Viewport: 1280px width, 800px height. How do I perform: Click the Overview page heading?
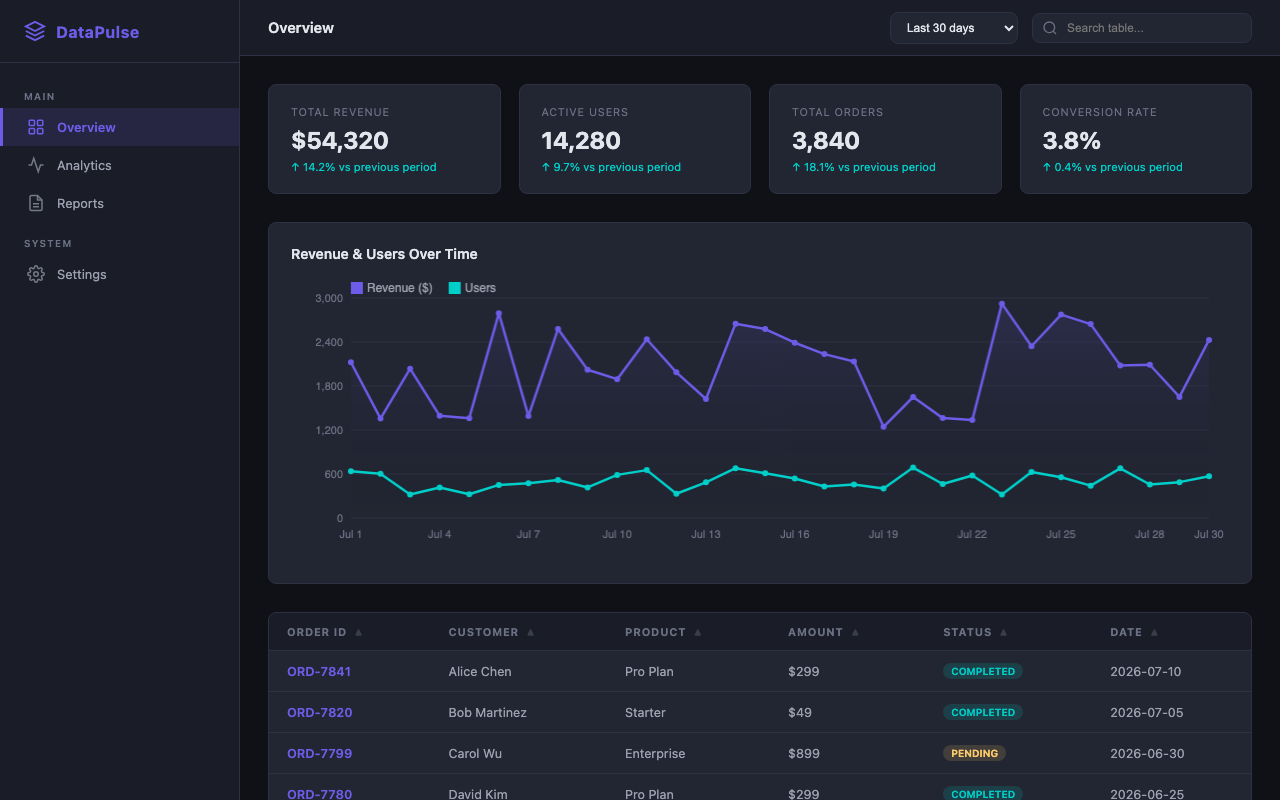point(301,28)
